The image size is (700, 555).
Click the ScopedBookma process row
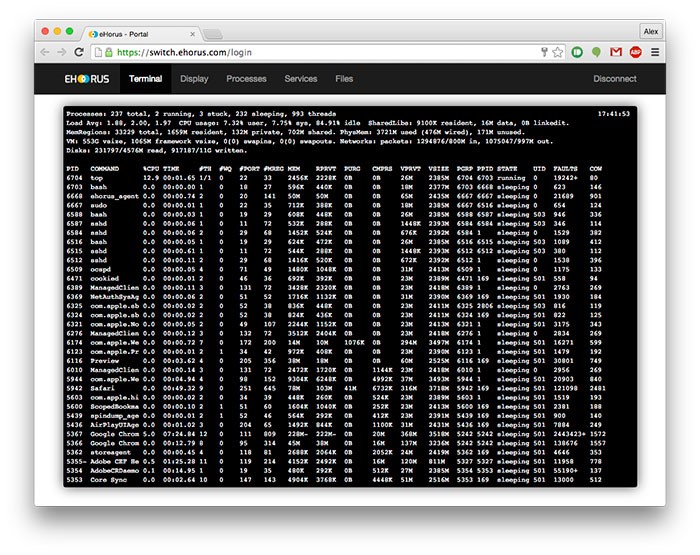point(334,407)
